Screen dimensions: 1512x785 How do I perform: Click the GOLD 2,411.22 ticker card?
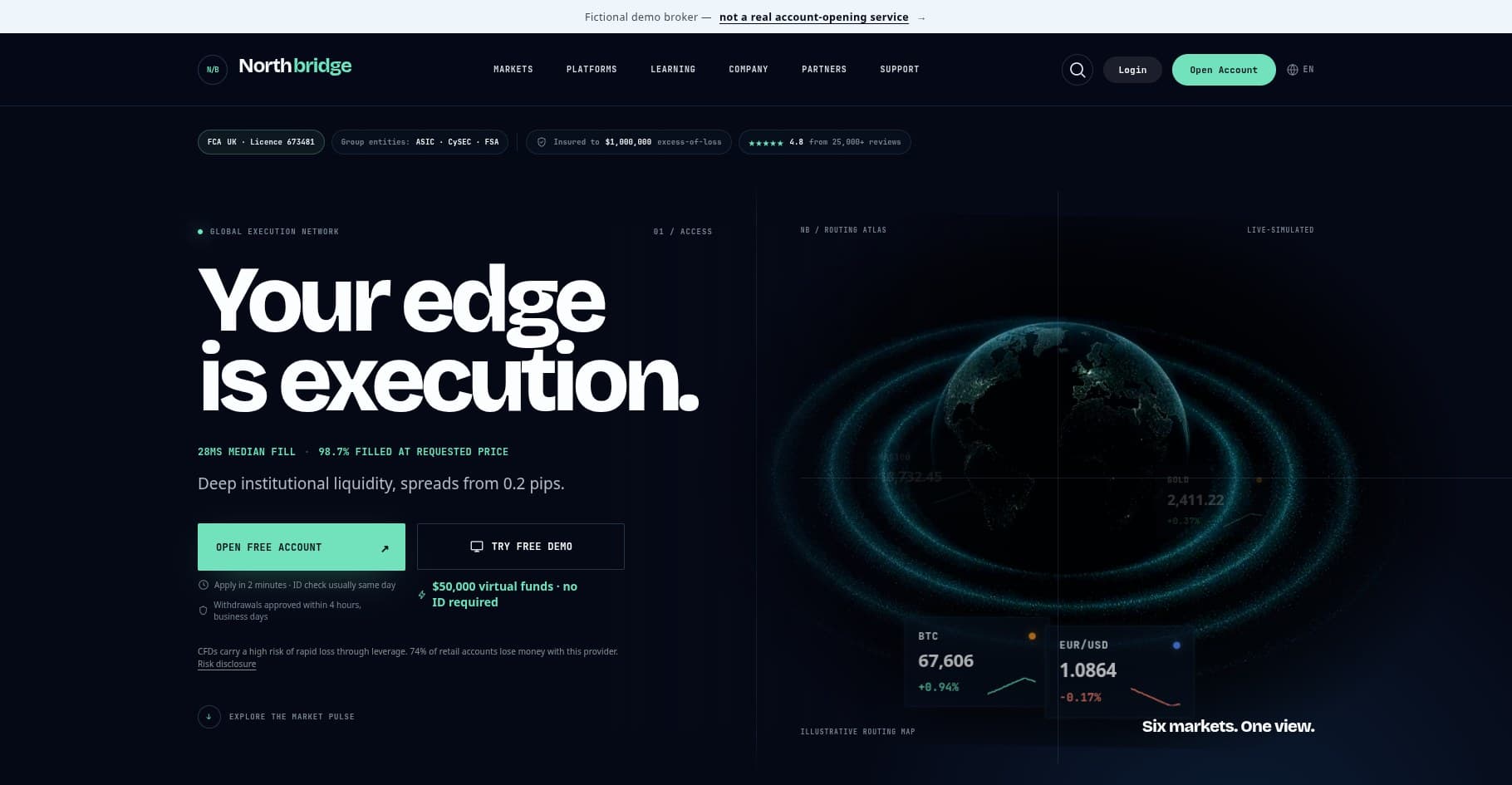(1213, 500)
